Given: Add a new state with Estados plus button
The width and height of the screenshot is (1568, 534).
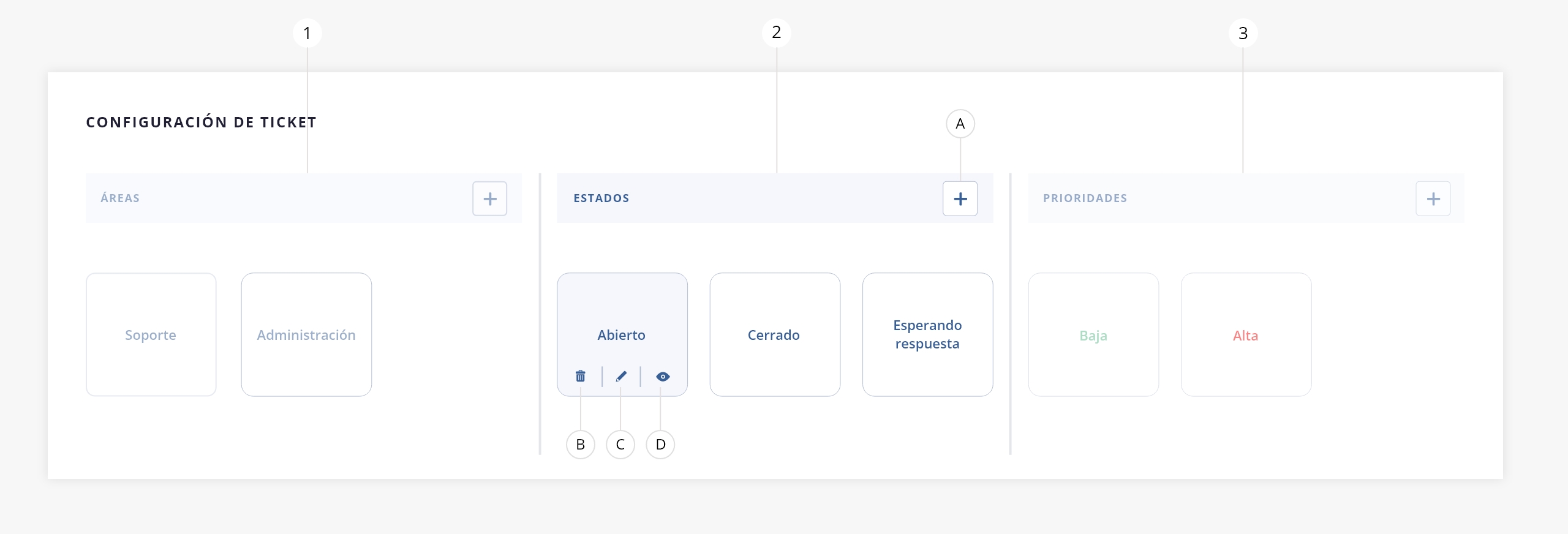Looking at the screenshot, I should 960,198.
